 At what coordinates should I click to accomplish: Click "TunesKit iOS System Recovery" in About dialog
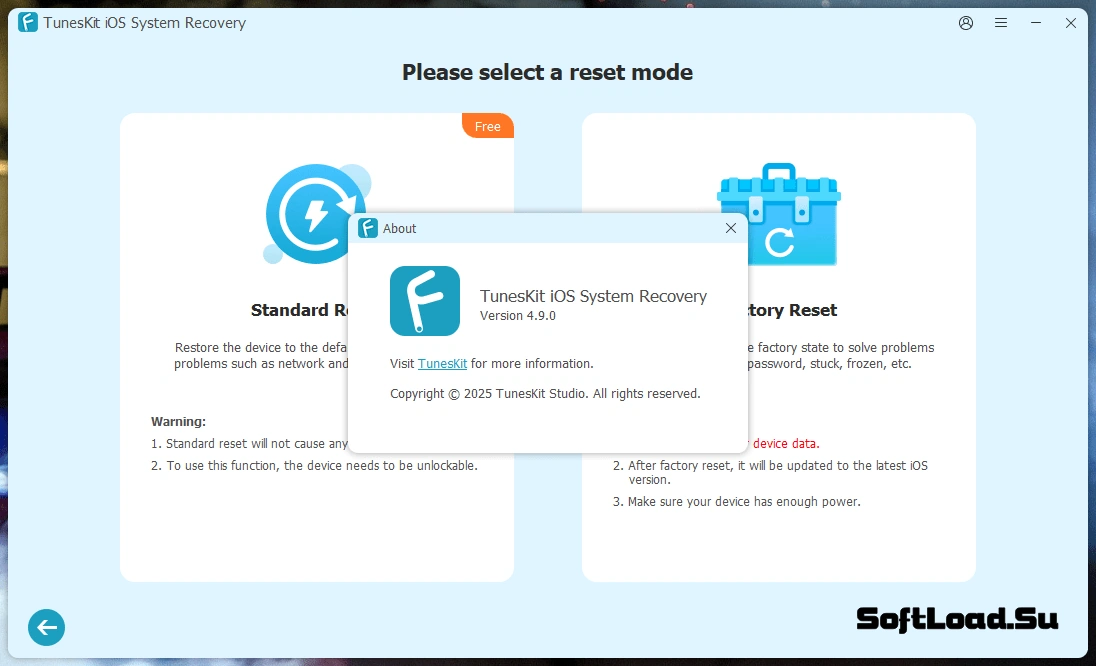[x=593, y=296]
